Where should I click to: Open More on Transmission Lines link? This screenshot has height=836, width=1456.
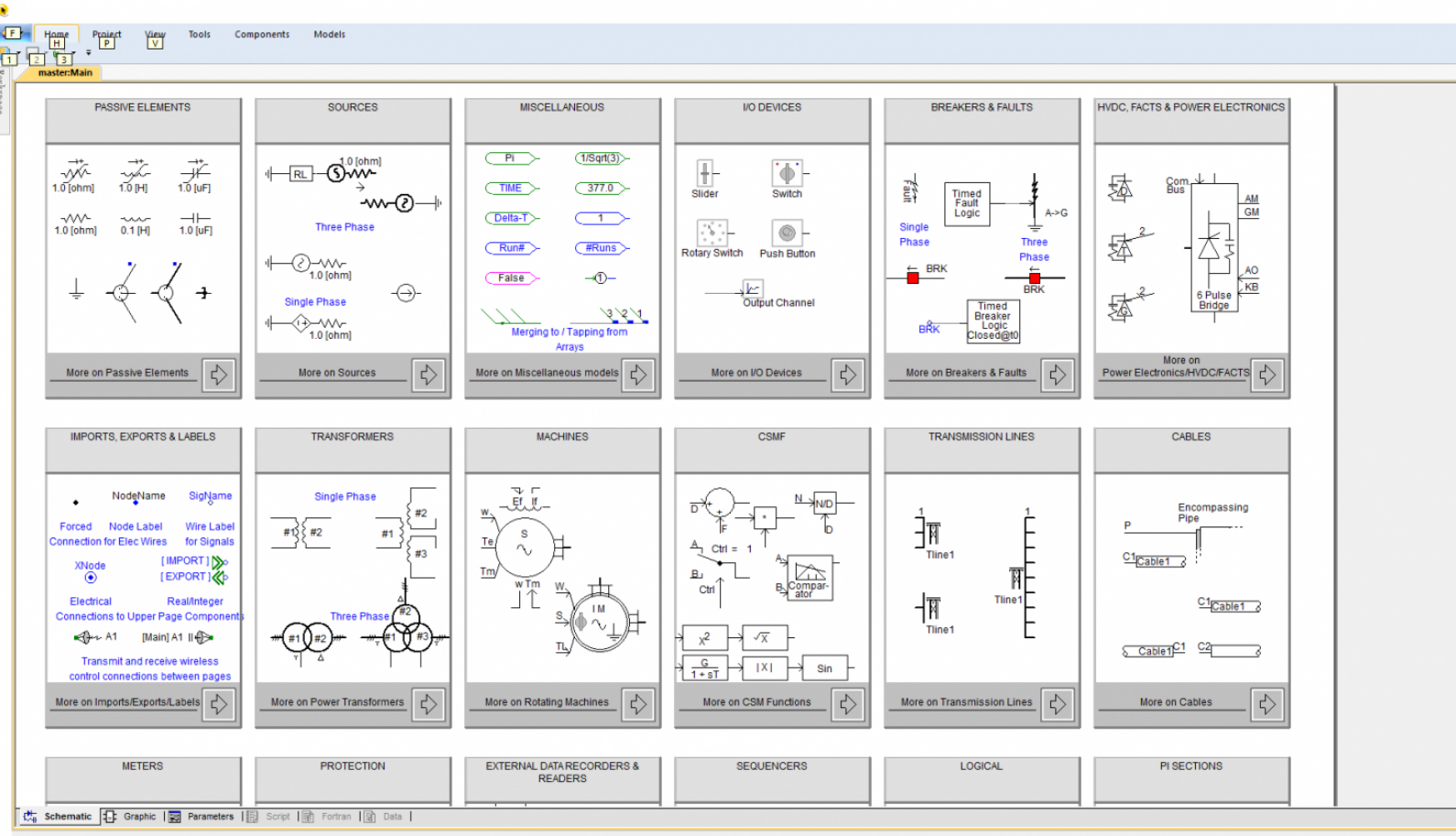(x=966, y=702)
